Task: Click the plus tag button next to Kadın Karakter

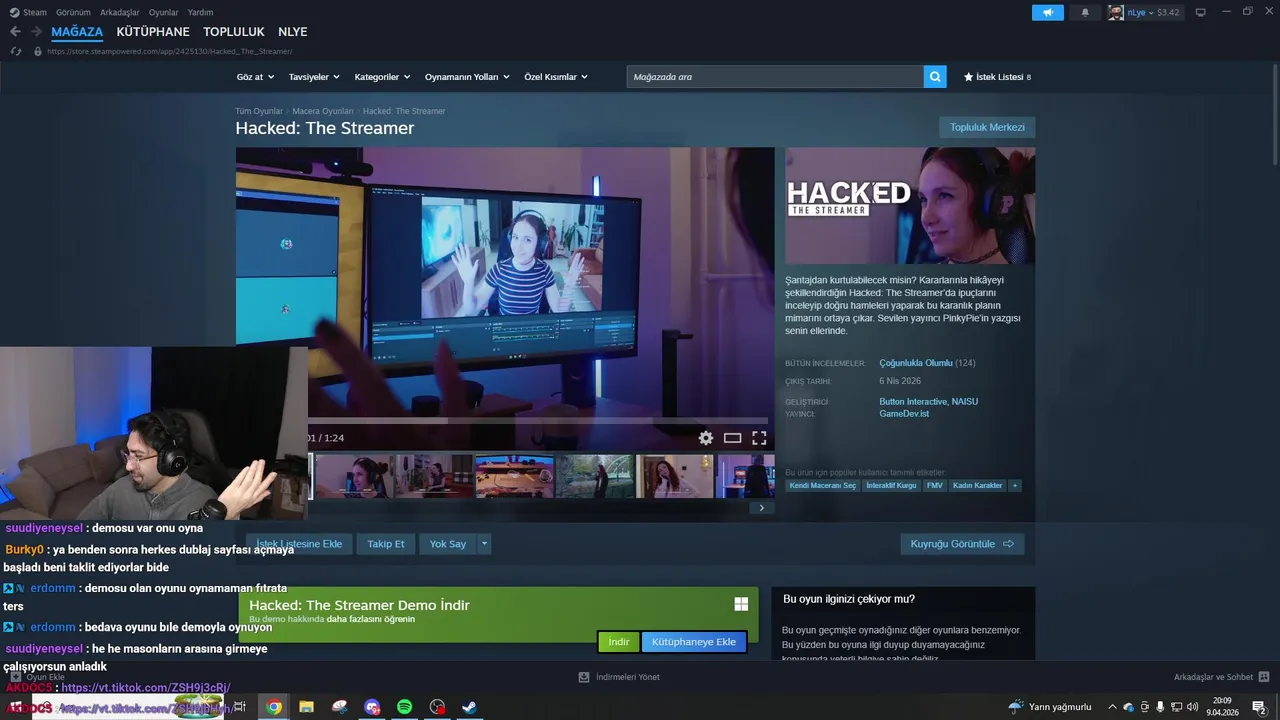Action: tap(1015, 485)
